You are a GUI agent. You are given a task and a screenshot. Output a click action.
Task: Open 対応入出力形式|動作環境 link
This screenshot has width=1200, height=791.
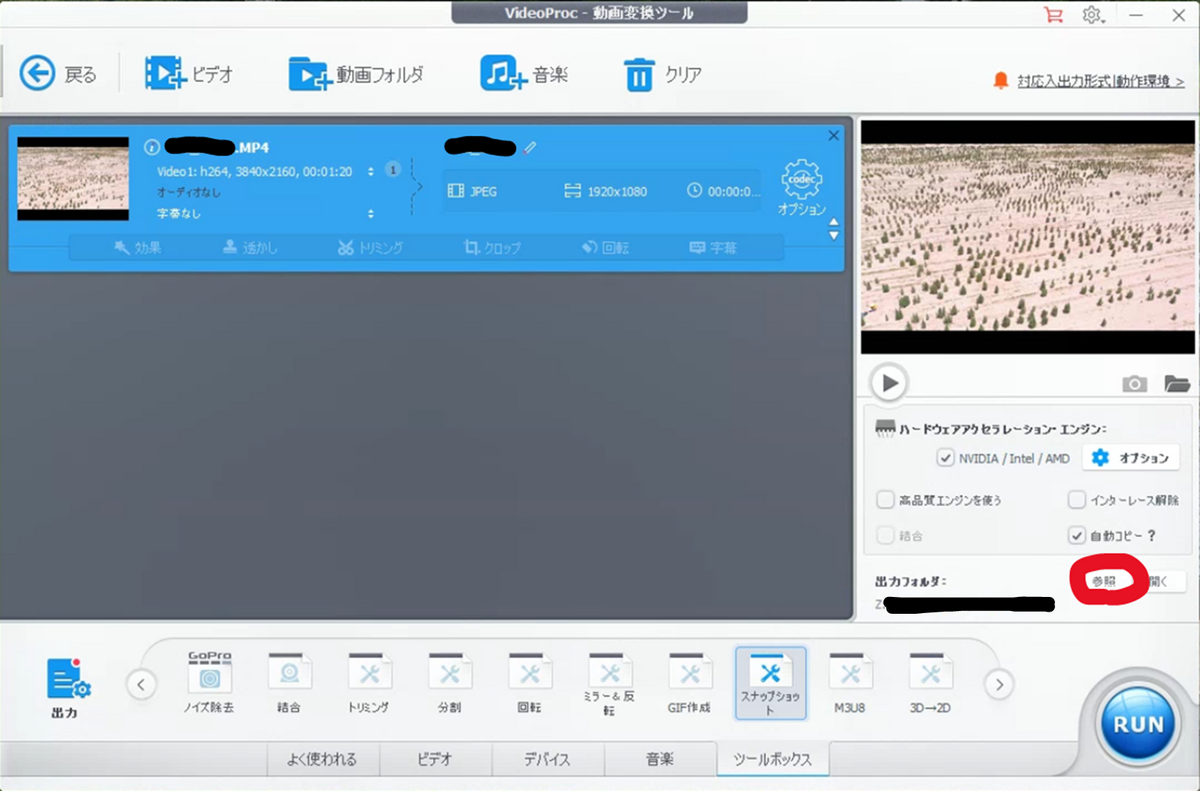[1101, 81]
